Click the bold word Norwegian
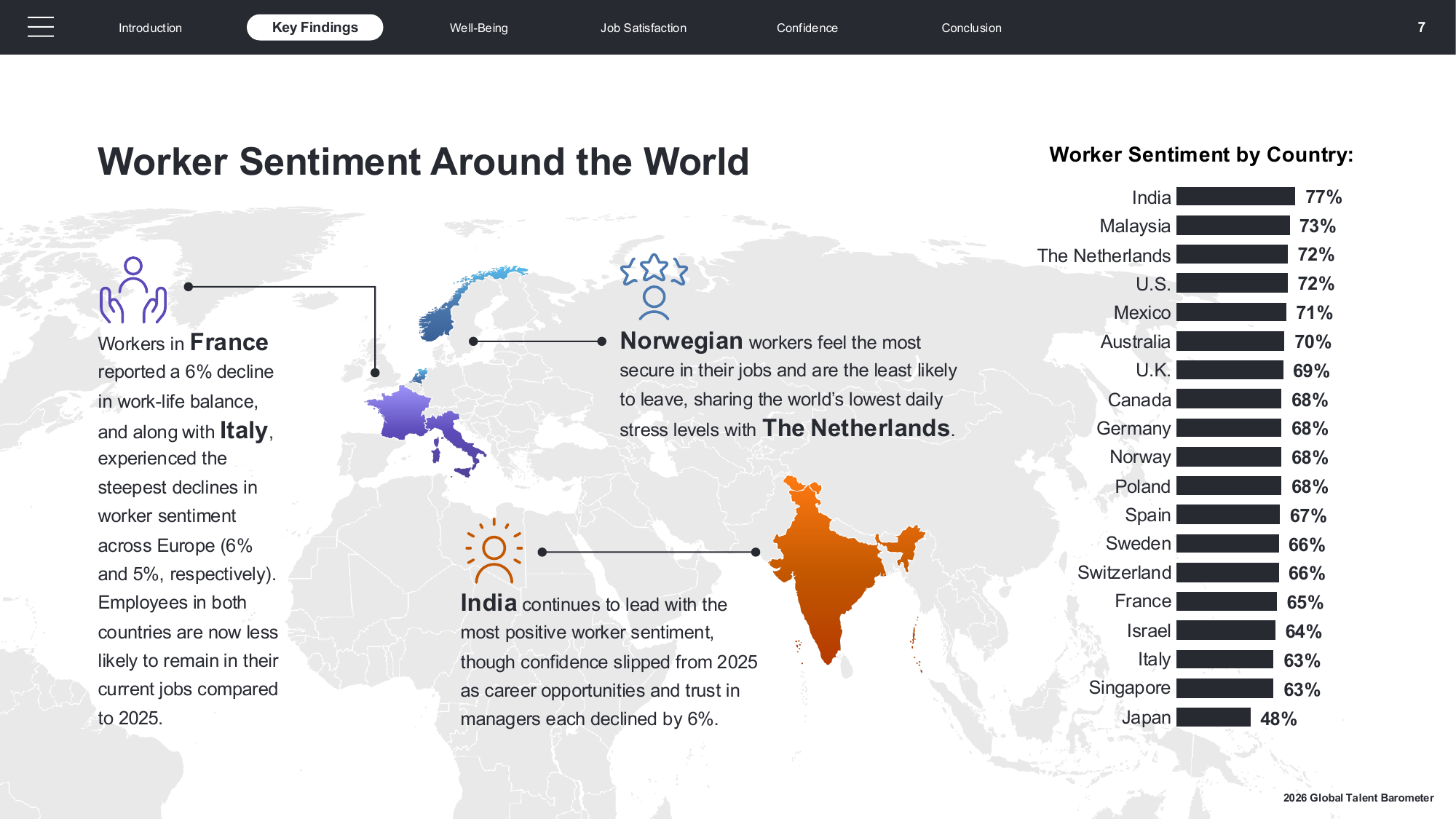 (x=681, y=341)
